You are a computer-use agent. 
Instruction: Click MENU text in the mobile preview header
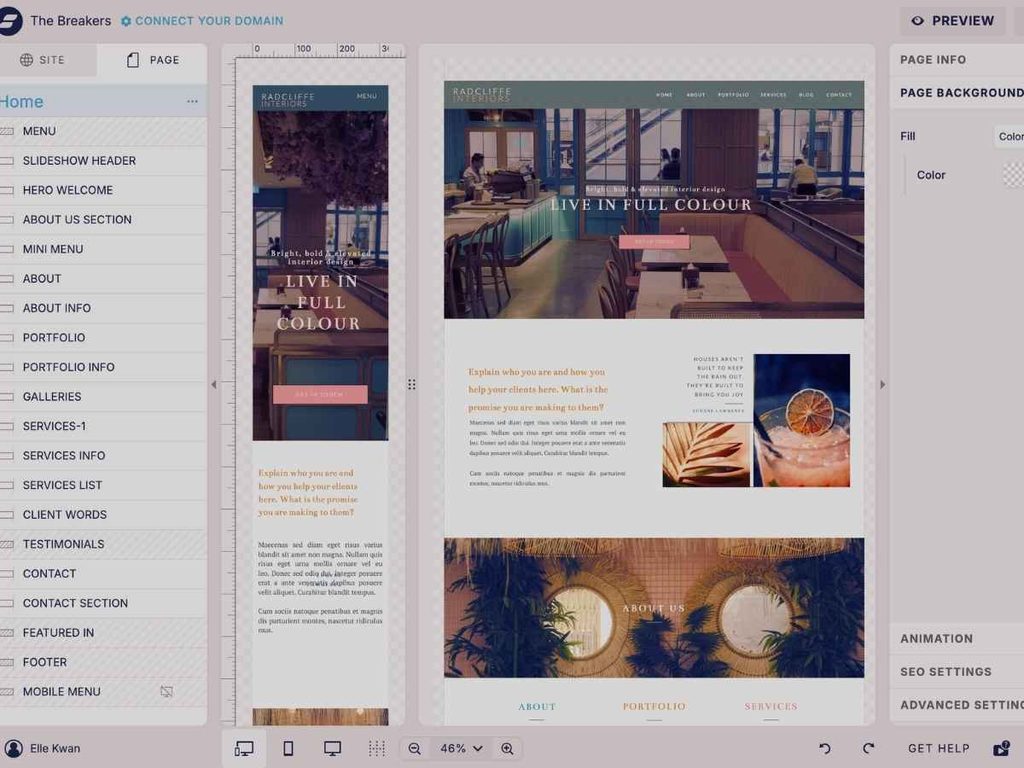366,96
